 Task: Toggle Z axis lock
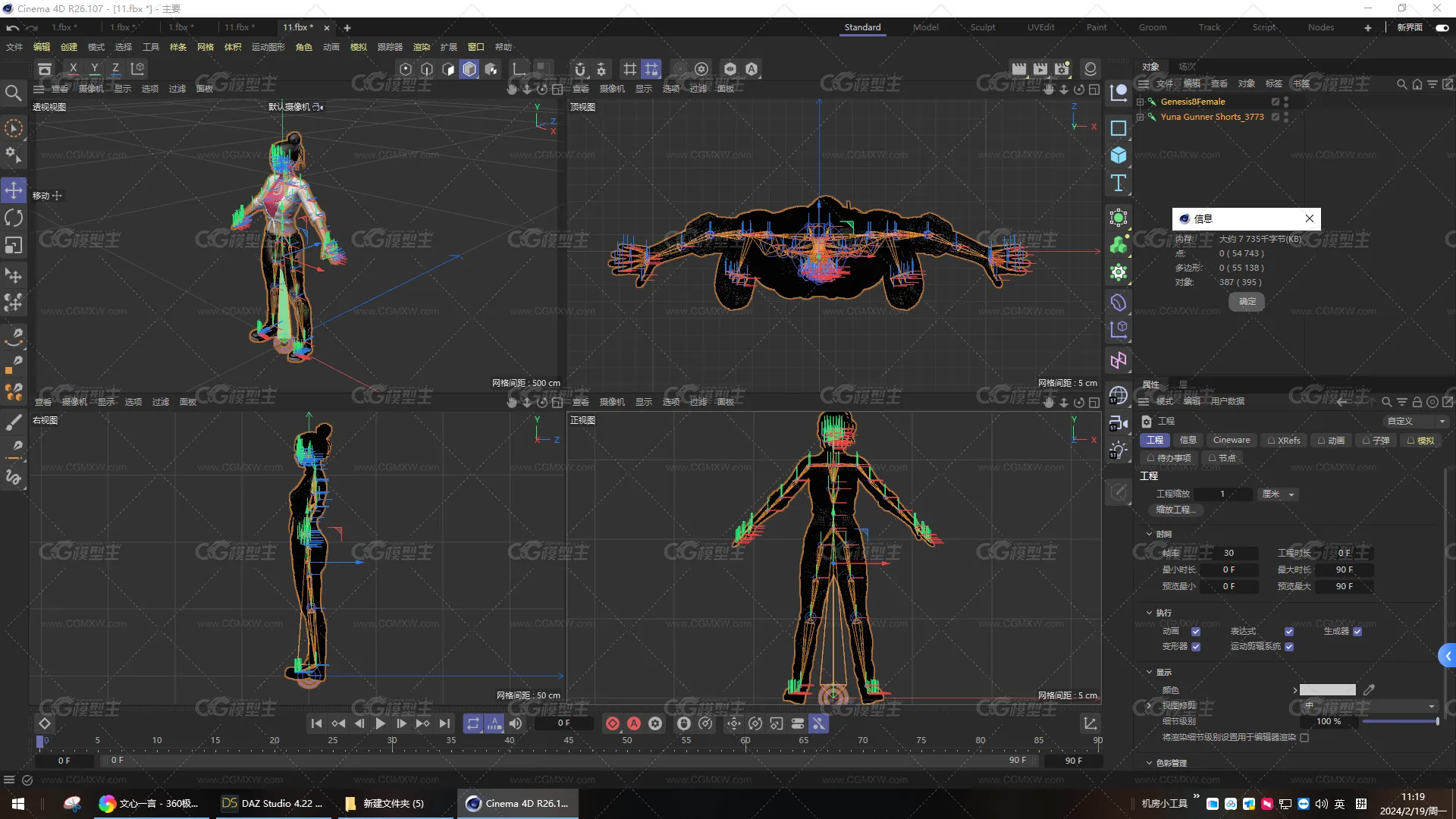pyautogui.click(x=115, y=69)
